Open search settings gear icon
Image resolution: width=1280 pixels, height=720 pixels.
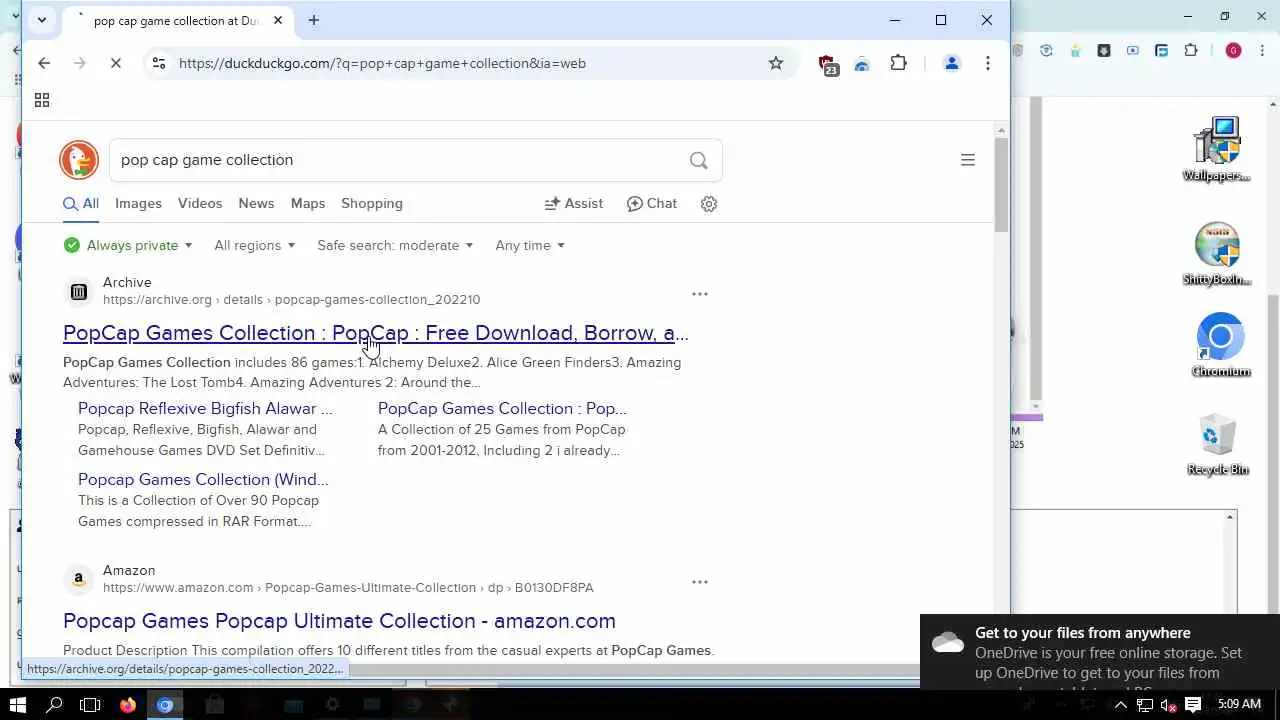[709, 204]
